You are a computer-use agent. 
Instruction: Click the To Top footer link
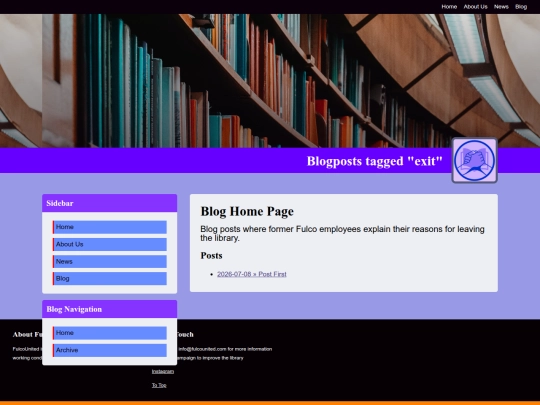pyautogui.click(x=159, y=385)
